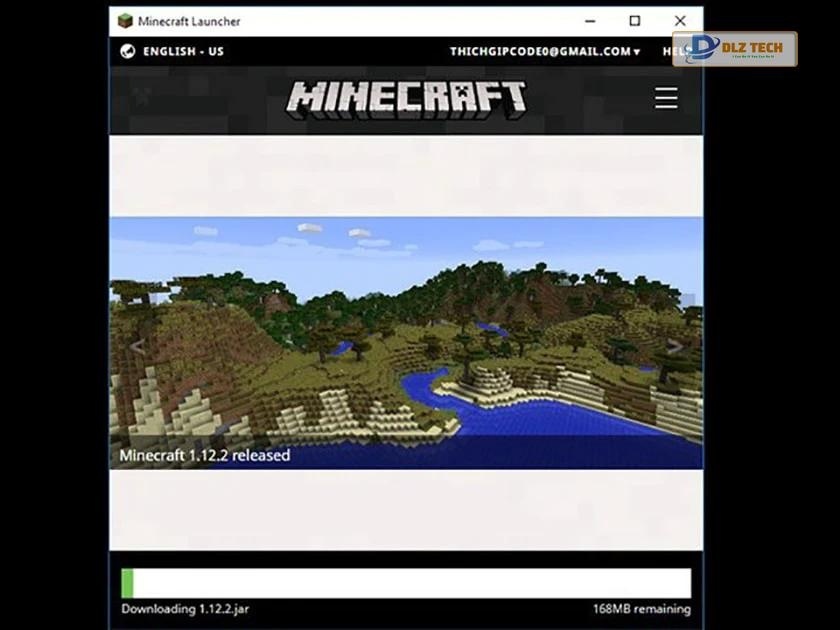Open the Minecraft 1.12.2 released article

[205, 455]
